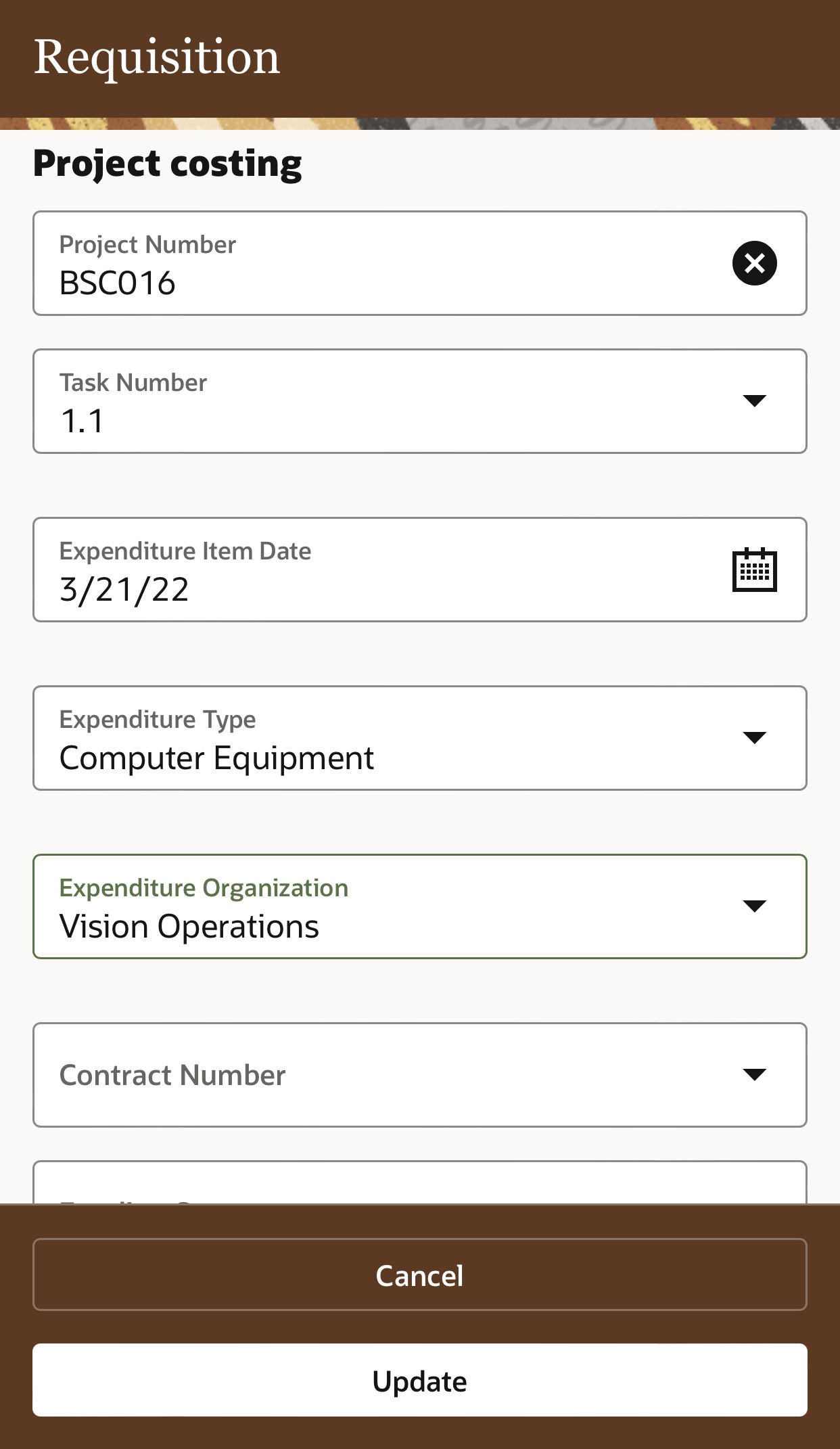Screen dimensions: 840x1449
Task: Click the Expenditure Organization field label
Action: [x=204, y=888]
